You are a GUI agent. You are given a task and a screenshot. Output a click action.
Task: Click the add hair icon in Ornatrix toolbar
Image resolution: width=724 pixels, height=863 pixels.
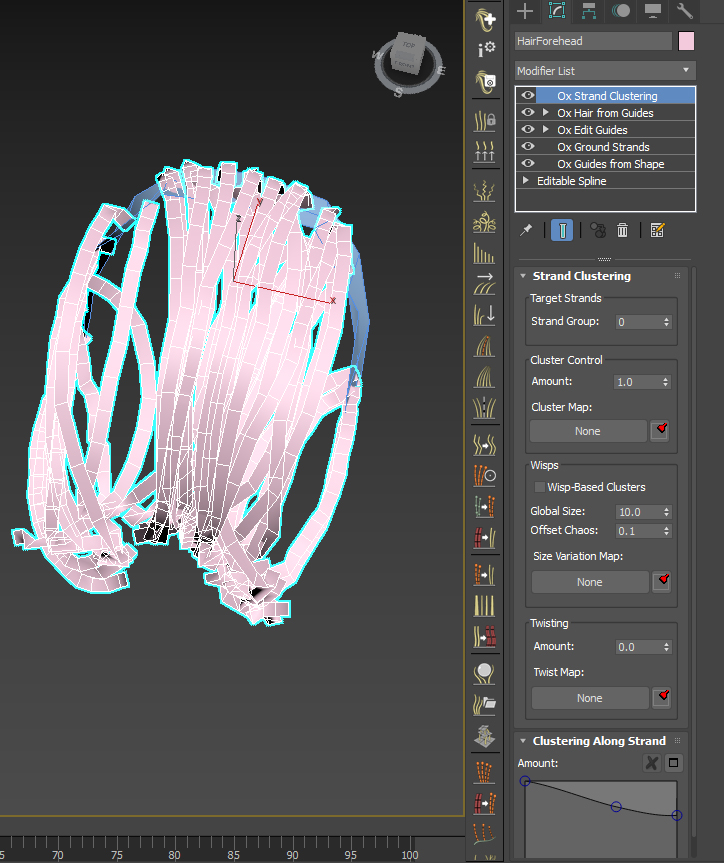click(x=486, y=18)
